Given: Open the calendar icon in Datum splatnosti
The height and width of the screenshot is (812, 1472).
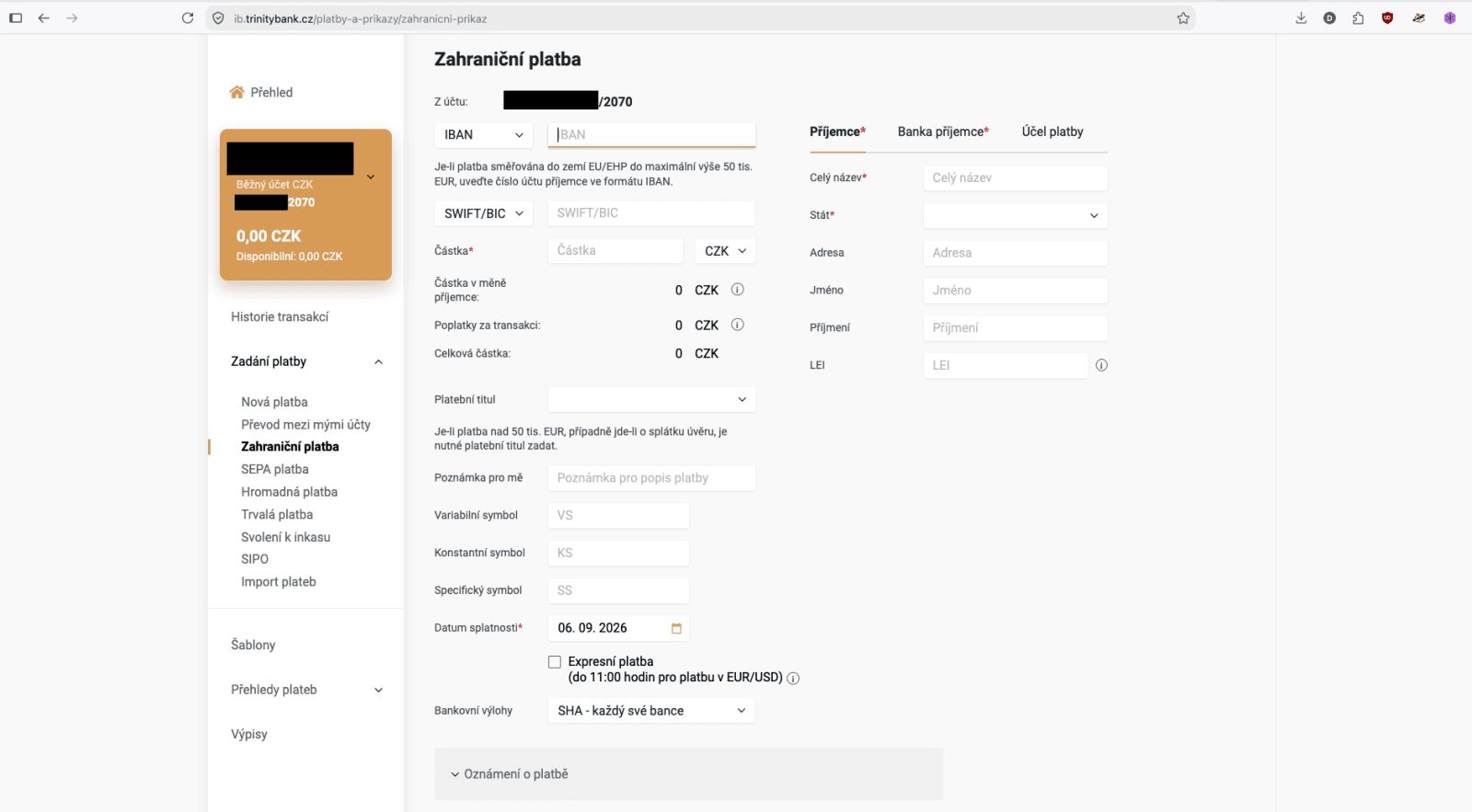Looking at the screenshot, I should point(676,628).
